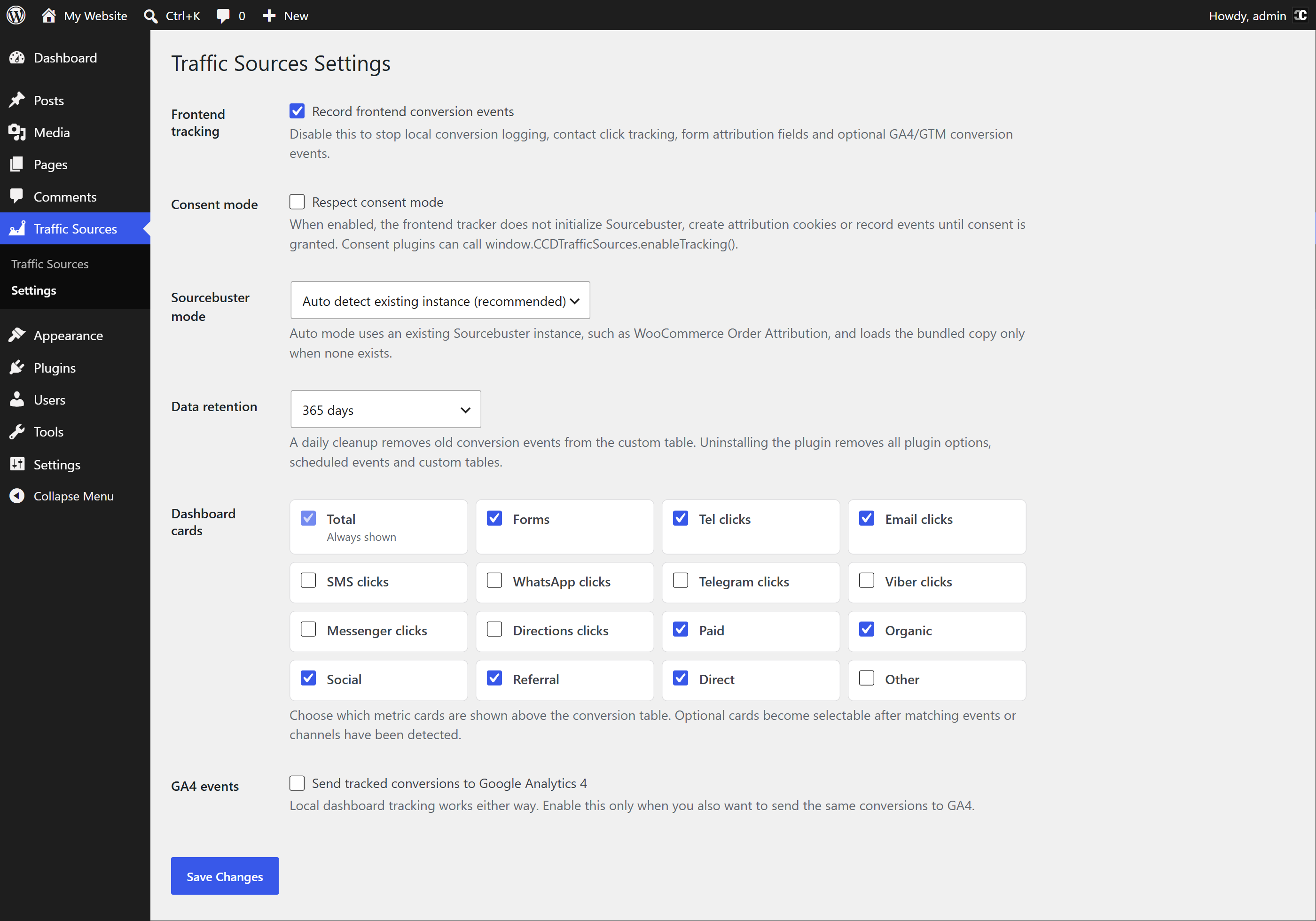This screenshot has height=921, width=1316.
Task: Open the Plugins menu item
Action: pyautogui.click(x=75, y=367)
